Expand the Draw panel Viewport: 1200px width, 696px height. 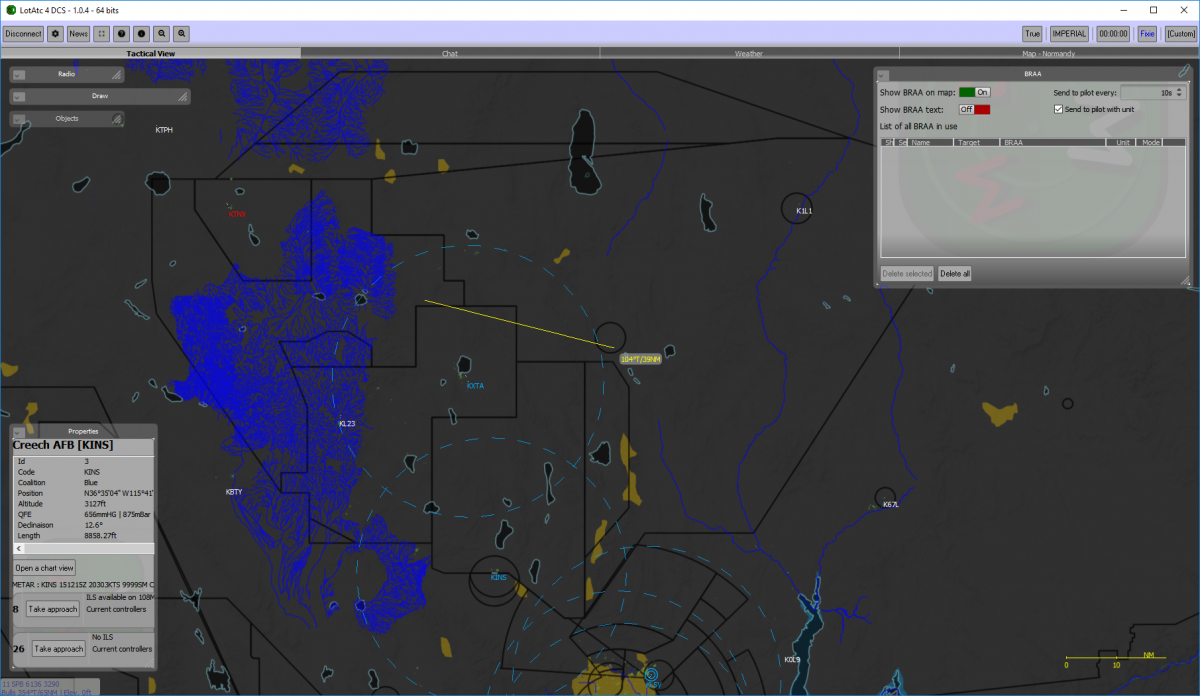[x=18, y=96]
